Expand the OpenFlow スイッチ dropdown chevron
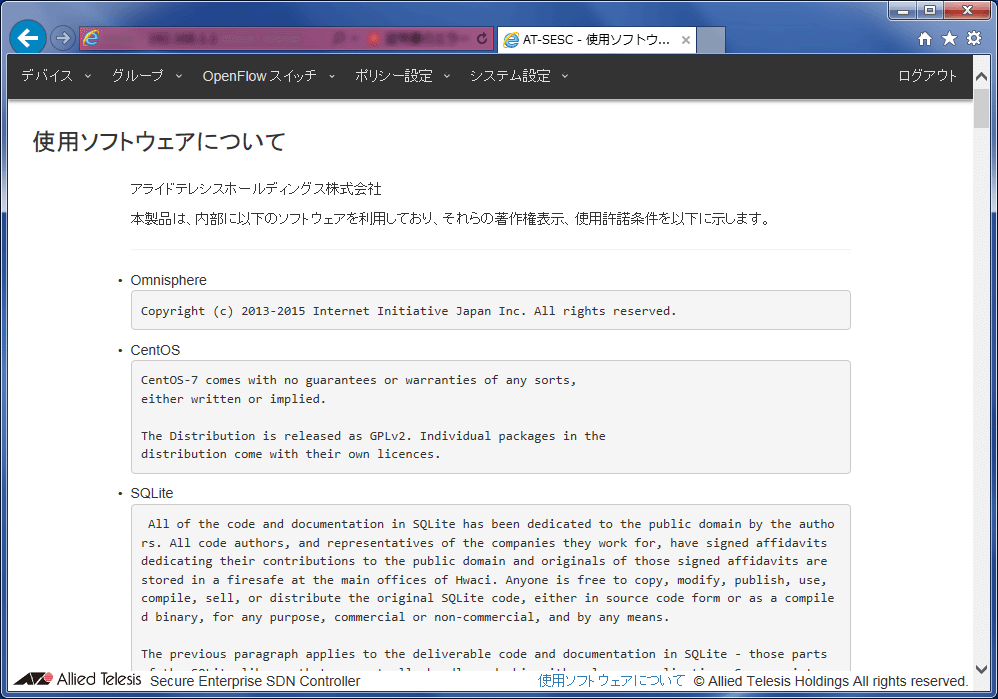 click(332, 76)
